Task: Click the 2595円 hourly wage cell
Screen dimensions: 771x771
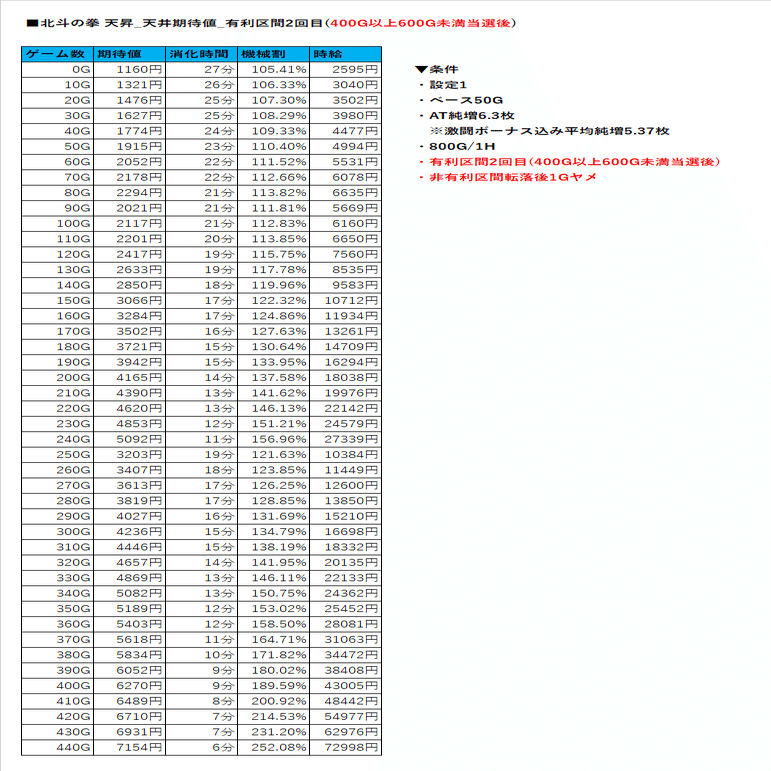Action: pyautogui.click(x=345, y=69)
